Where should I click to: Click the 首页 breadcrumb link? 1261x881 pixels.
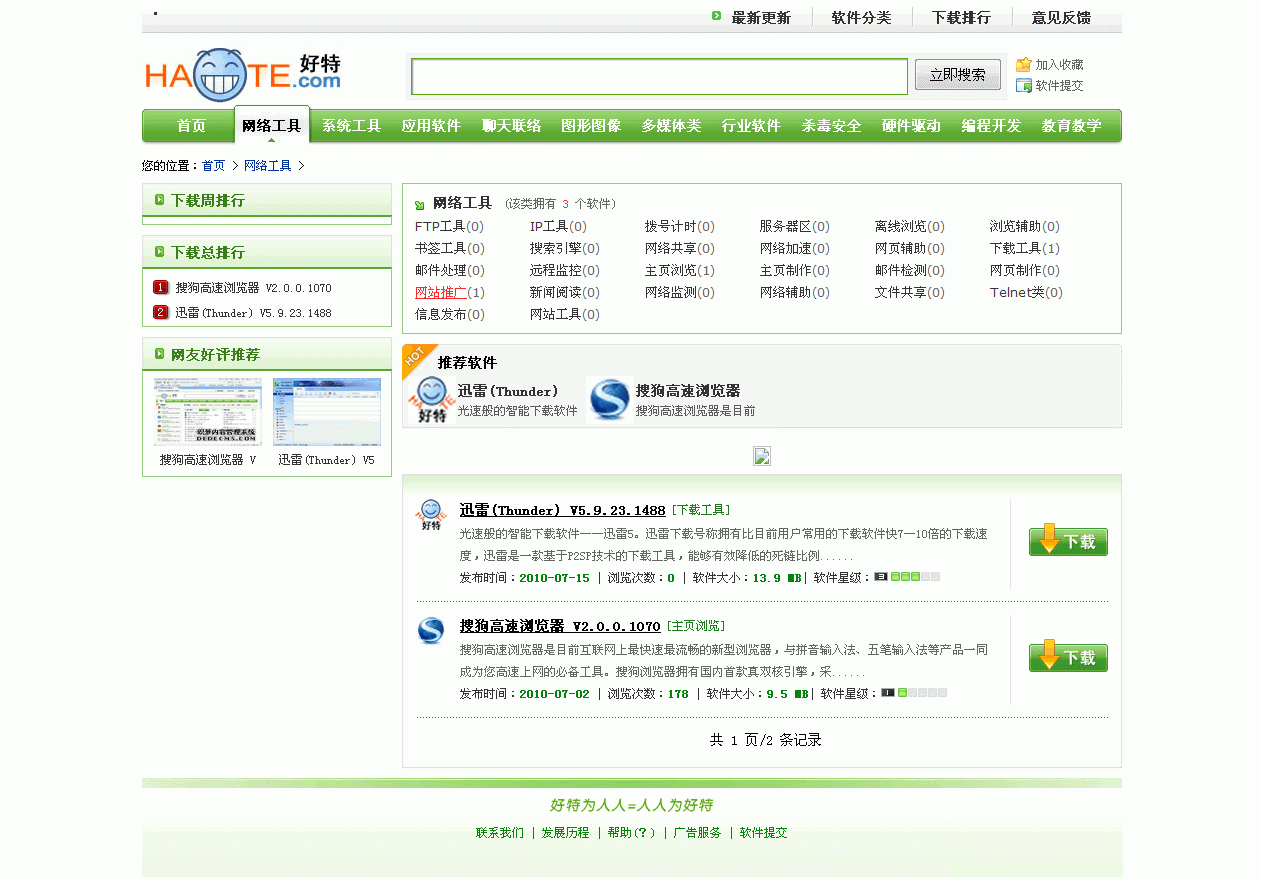213,166
